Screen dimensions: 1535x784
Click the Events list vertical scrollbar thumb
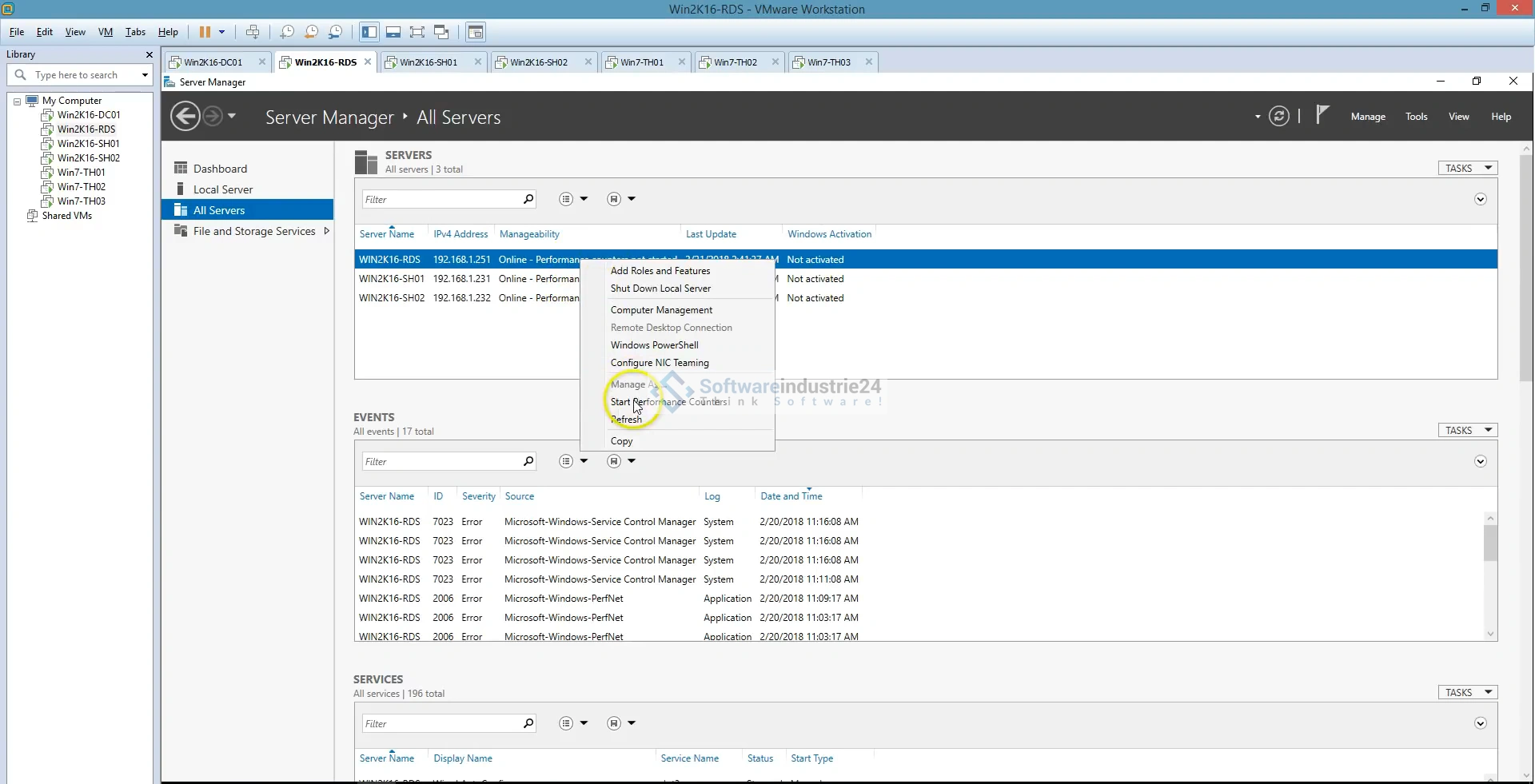point(1490,543)
